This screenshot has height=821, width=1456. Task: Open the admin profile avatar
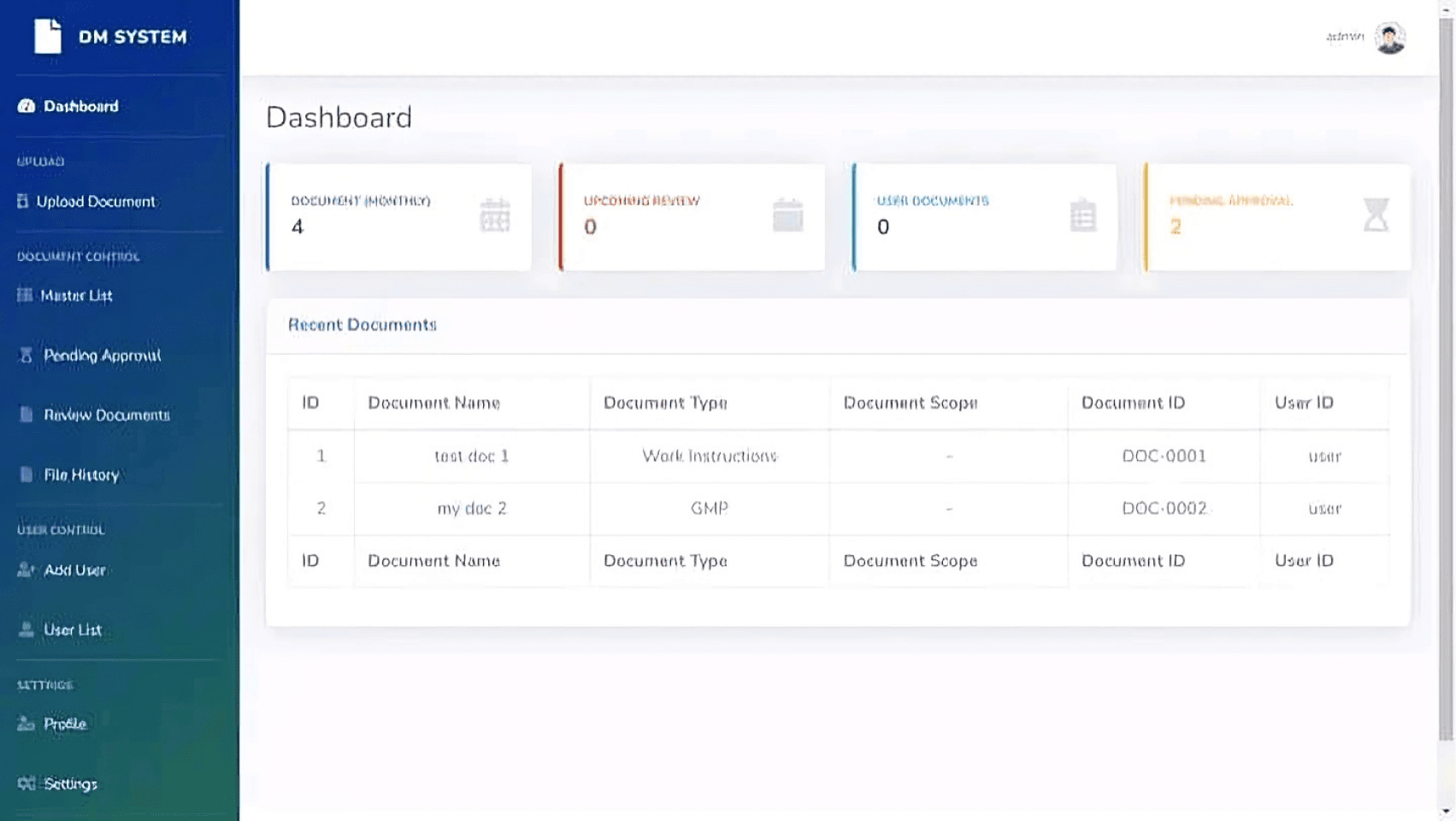(x=1390, y=38)
